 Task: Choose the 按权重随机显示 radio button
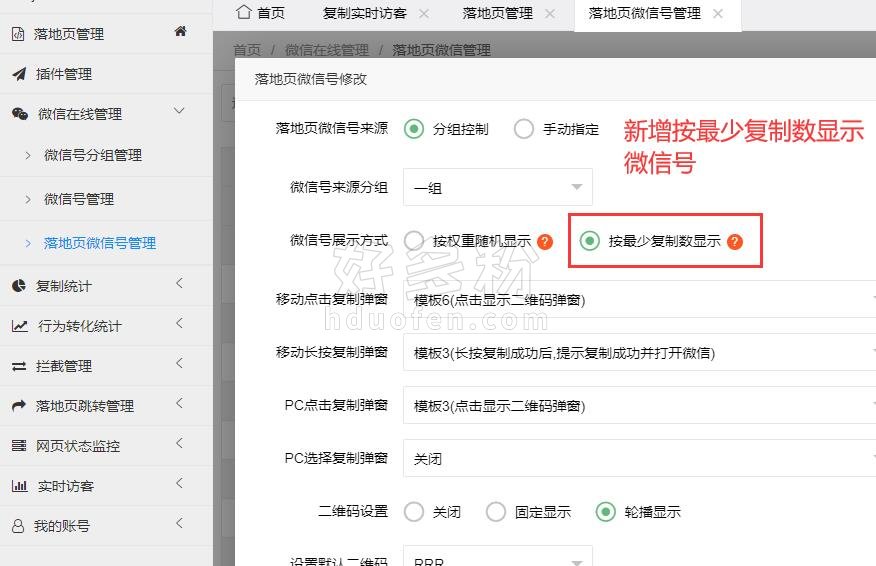click(x=414, y=241)
